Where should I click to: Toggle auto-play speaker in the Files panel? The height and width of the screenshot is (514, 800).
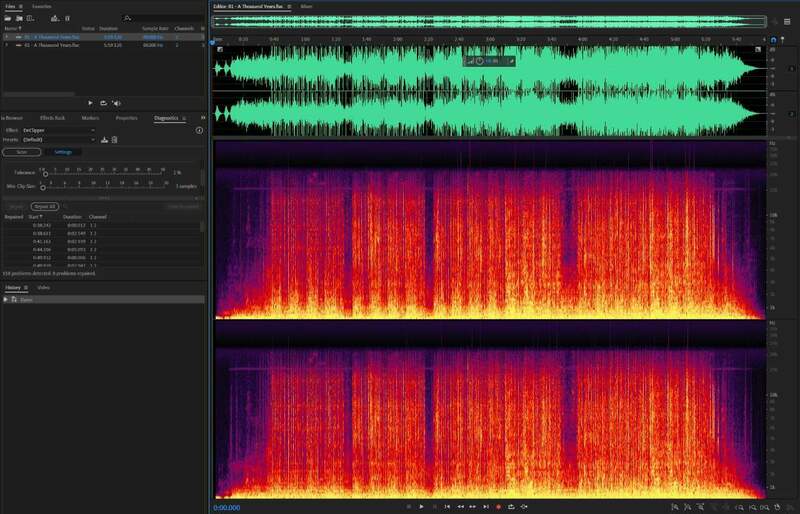116,103
